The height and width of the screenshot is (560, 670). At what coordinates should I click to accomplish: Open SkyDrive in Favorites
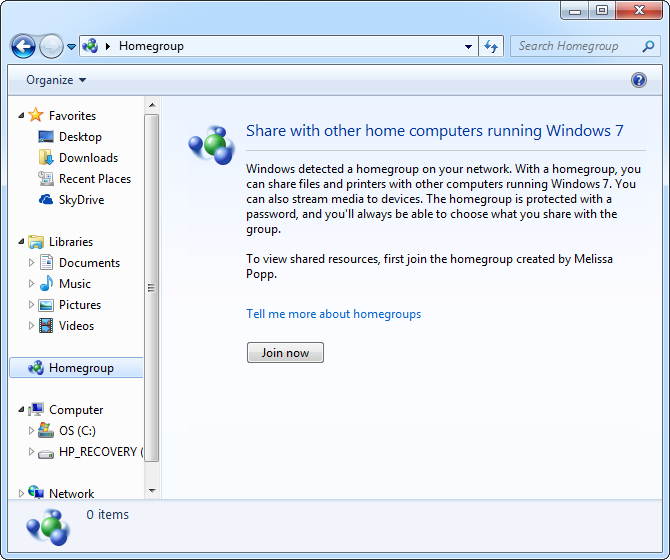tap(82, 200)
